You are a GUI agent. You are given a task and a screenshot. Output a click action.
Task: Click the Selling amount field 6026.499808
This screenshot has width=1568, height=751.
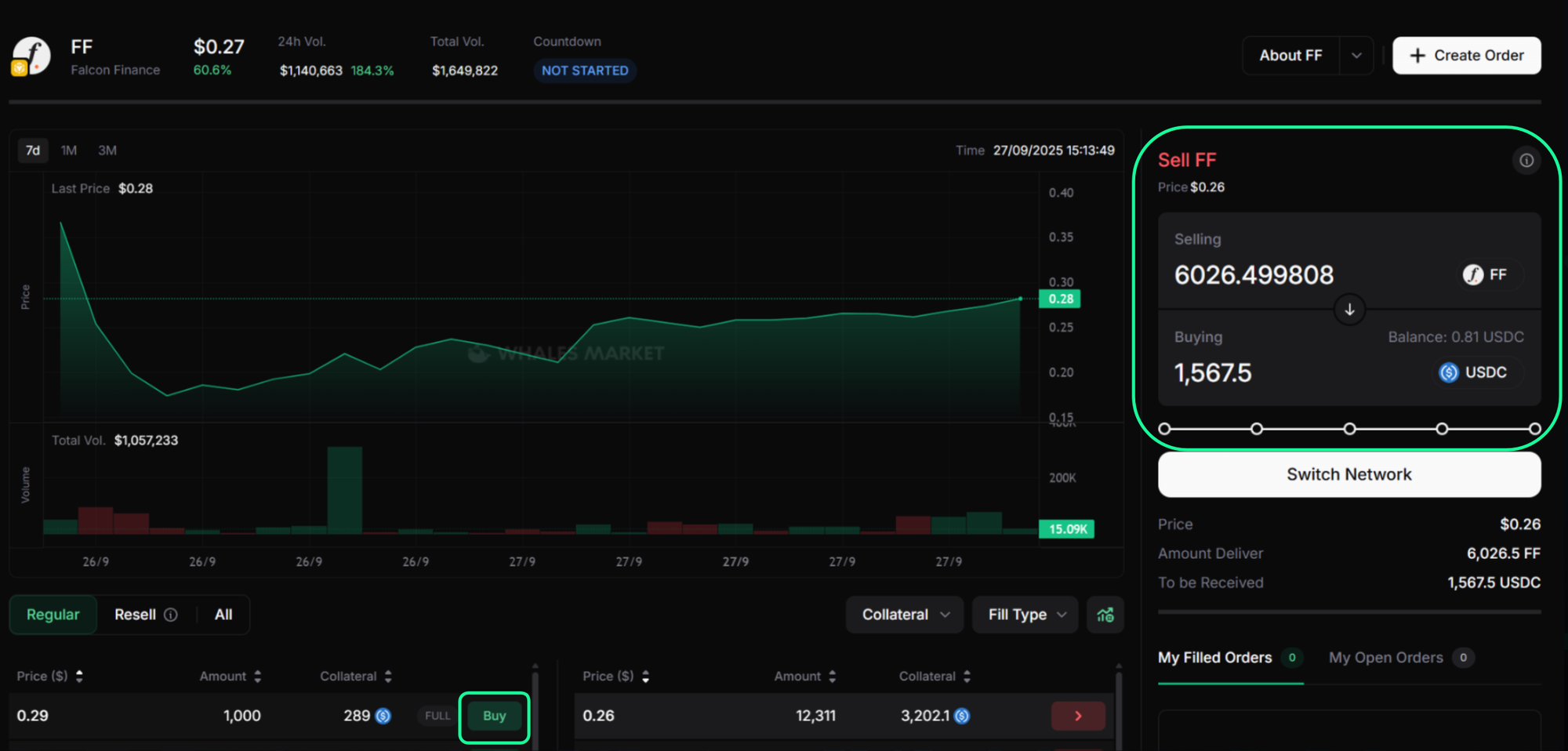pyautogui.click(x=1254, y=275)
